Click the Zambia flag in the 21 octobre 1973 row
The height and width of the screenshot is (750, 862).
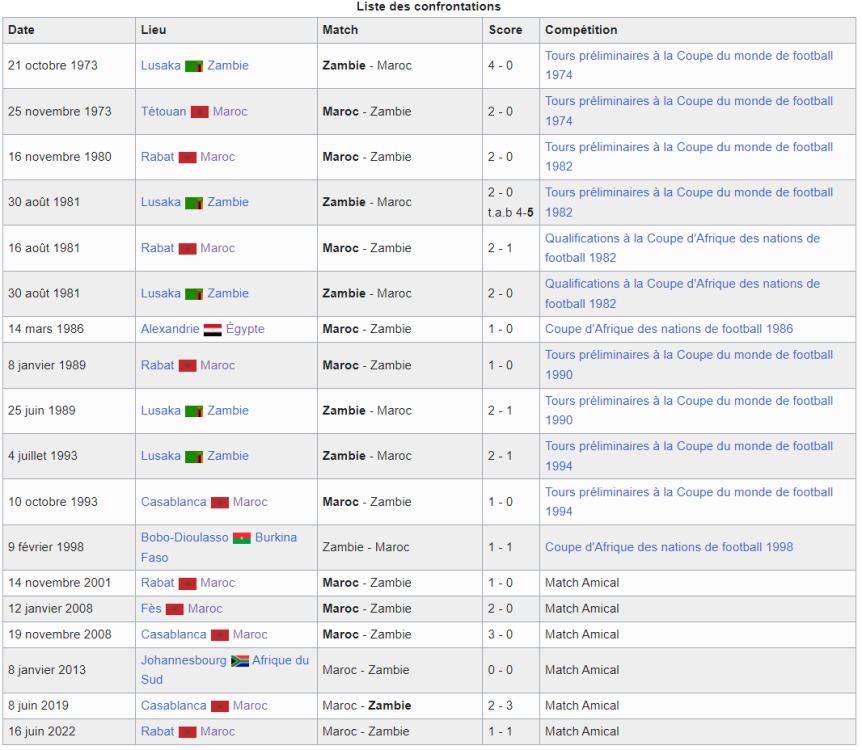(194, 66)
